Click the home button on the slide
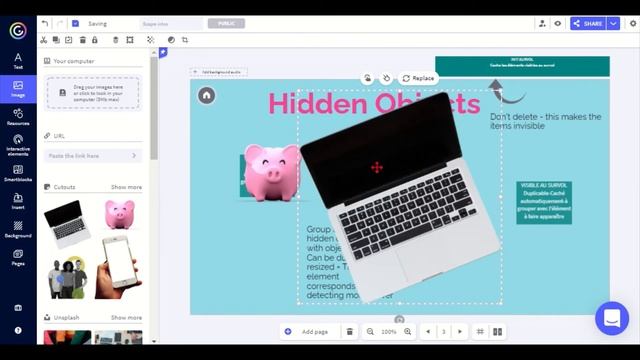Viewport: 640px width, 360px height. click(207, 96)
